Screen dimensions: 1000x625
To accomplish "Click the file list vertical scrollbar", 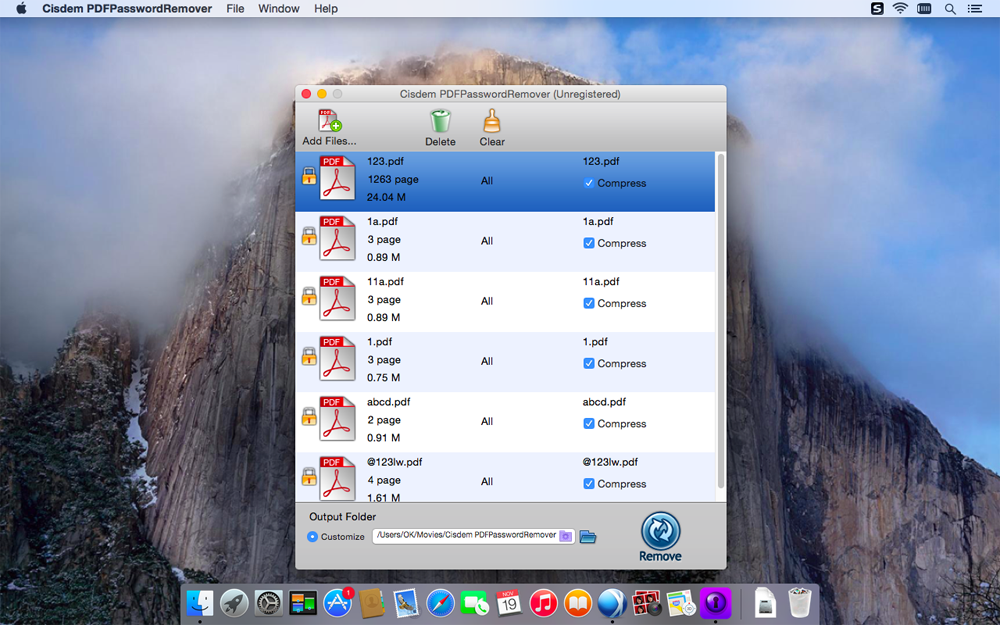I will (721, 321).
